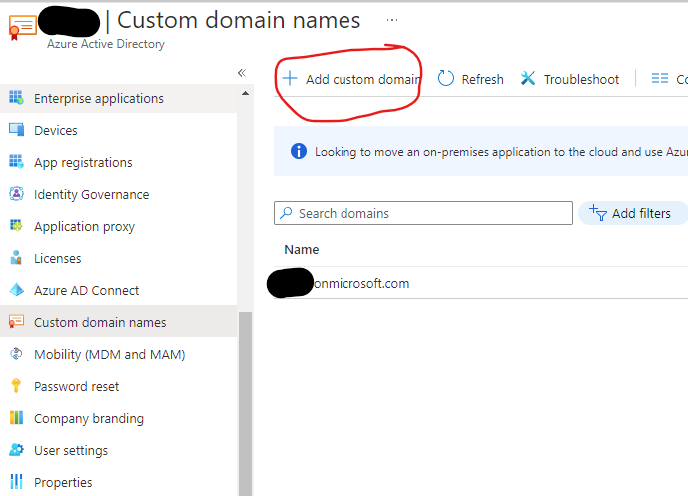
Task: Click the Properties bars icon
Action: [16, 482]
